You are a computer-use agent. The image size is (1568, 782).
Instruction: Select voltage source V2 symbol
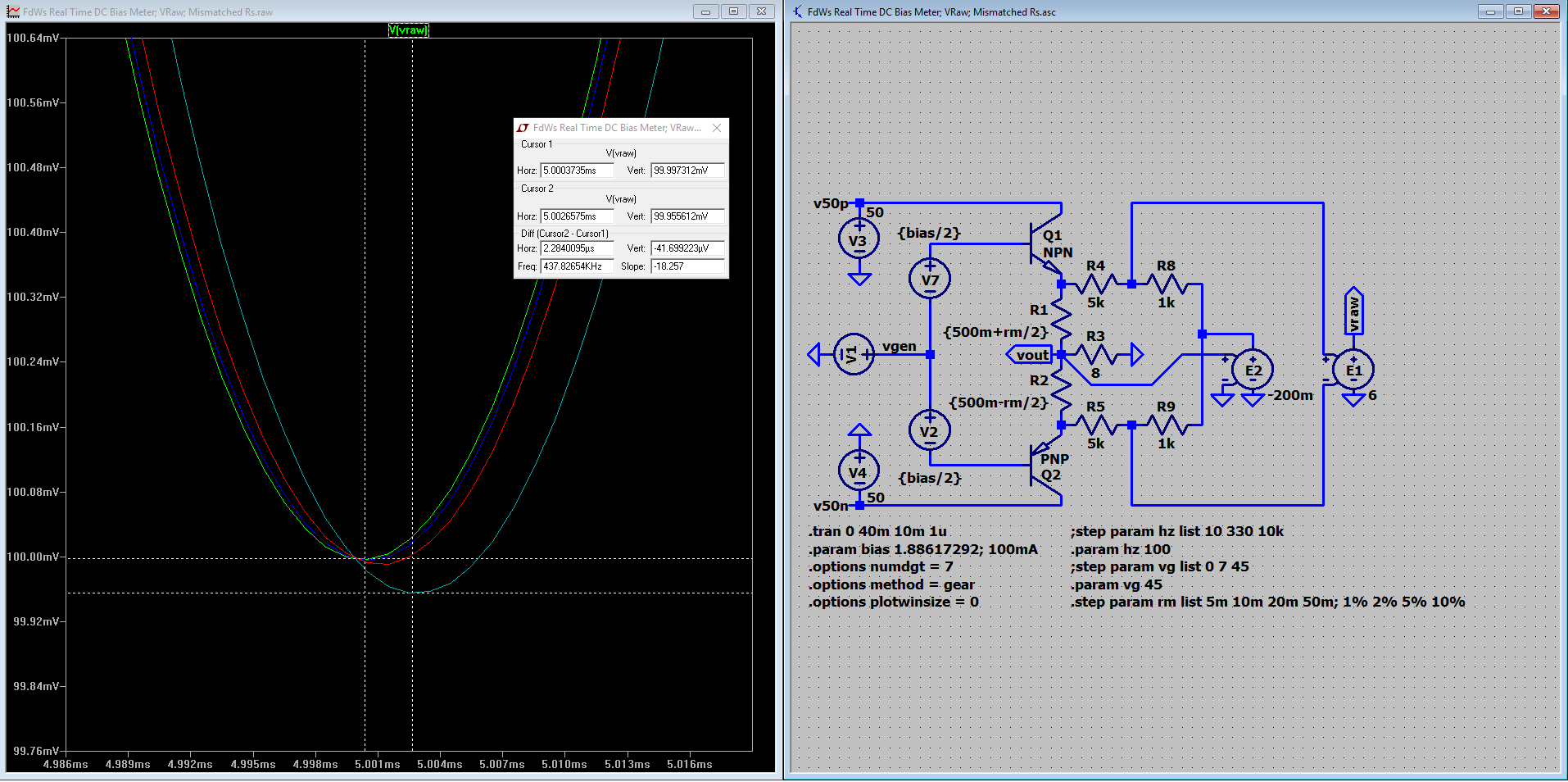pyautogui.click(x=930, y=430)
